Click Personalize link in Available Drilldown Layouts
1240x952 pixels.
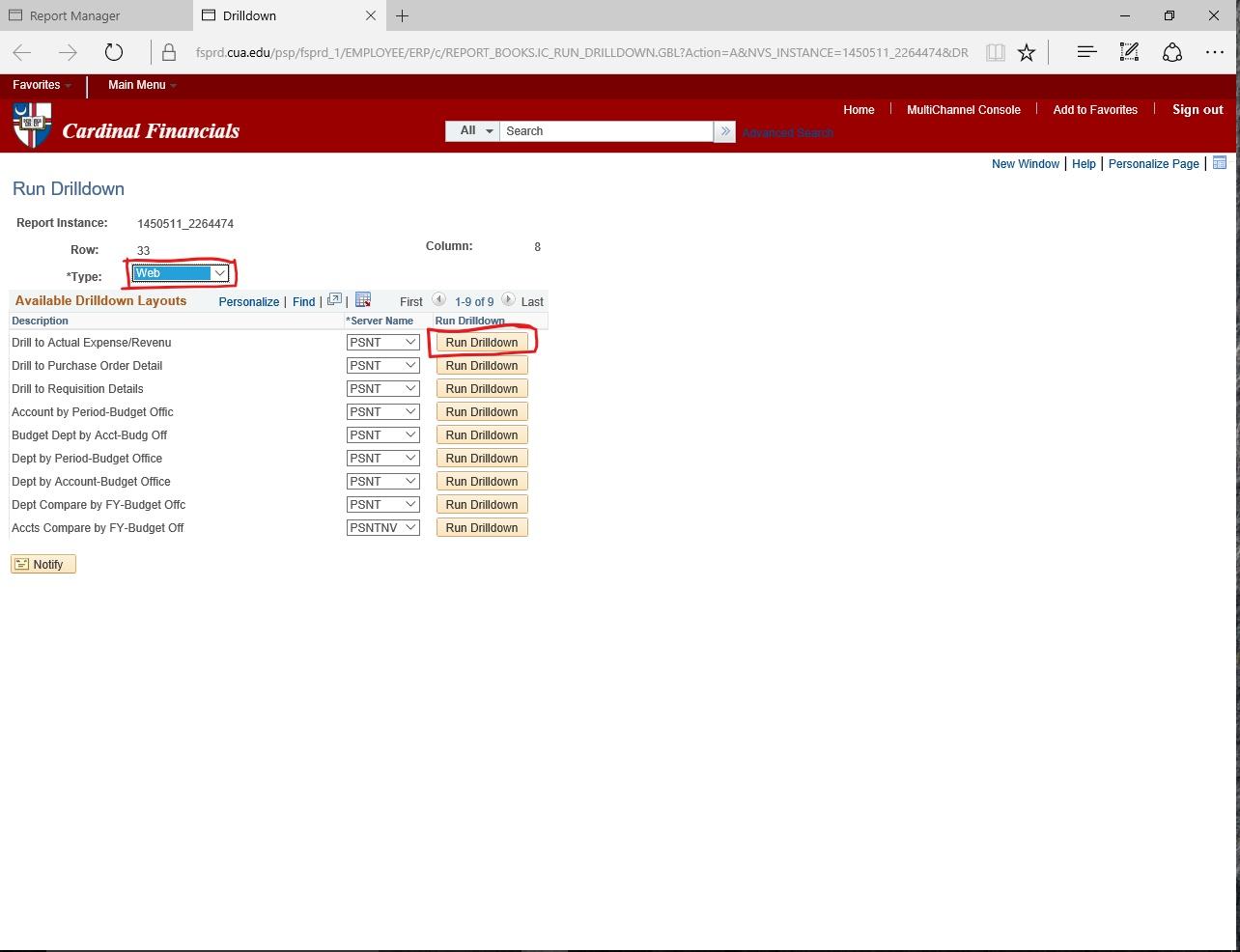(249, 302)
